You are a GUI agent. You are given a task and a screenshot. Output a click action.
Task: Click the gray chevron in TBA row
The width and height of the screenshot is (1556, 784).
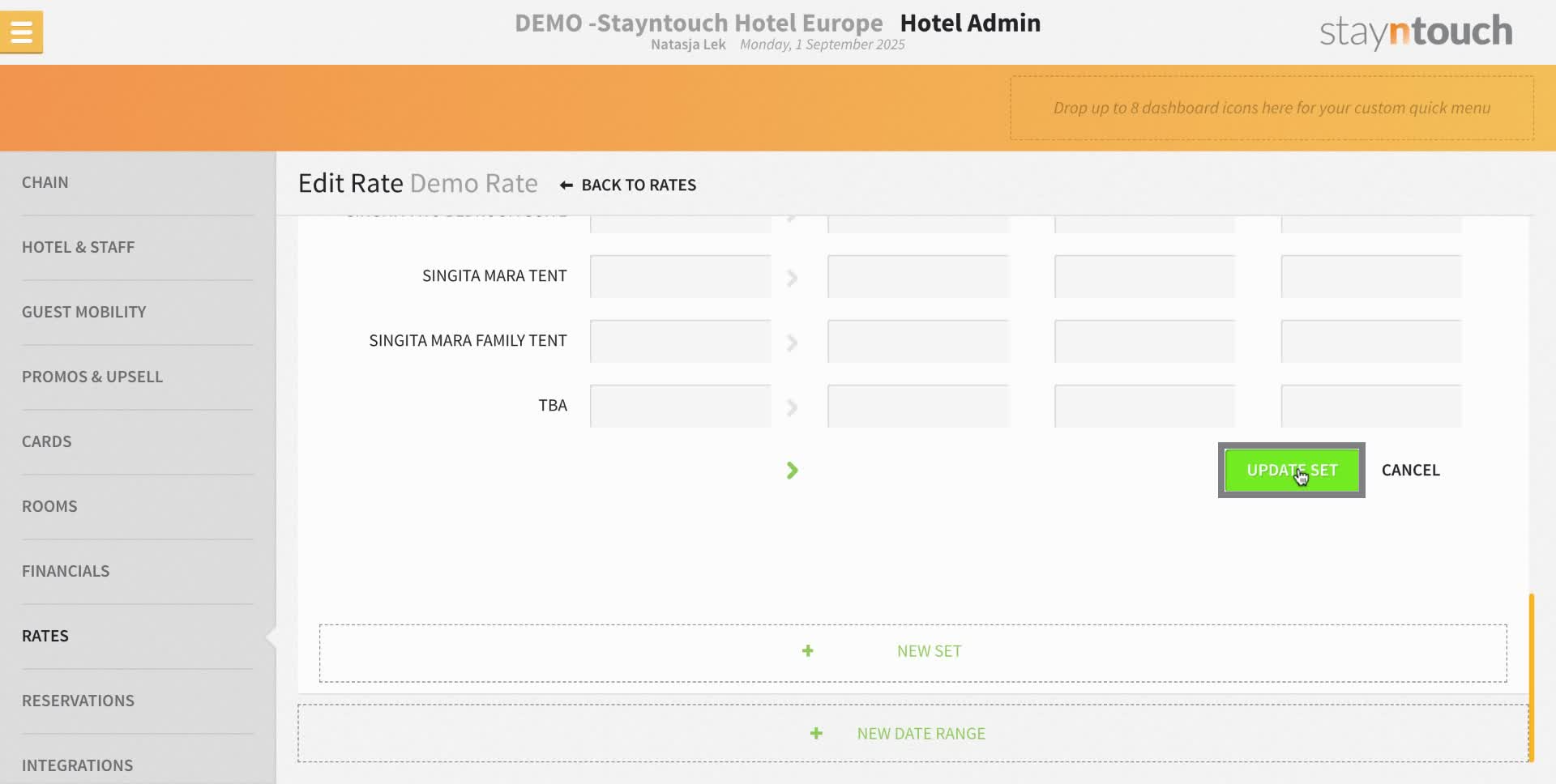coord(792,407)
